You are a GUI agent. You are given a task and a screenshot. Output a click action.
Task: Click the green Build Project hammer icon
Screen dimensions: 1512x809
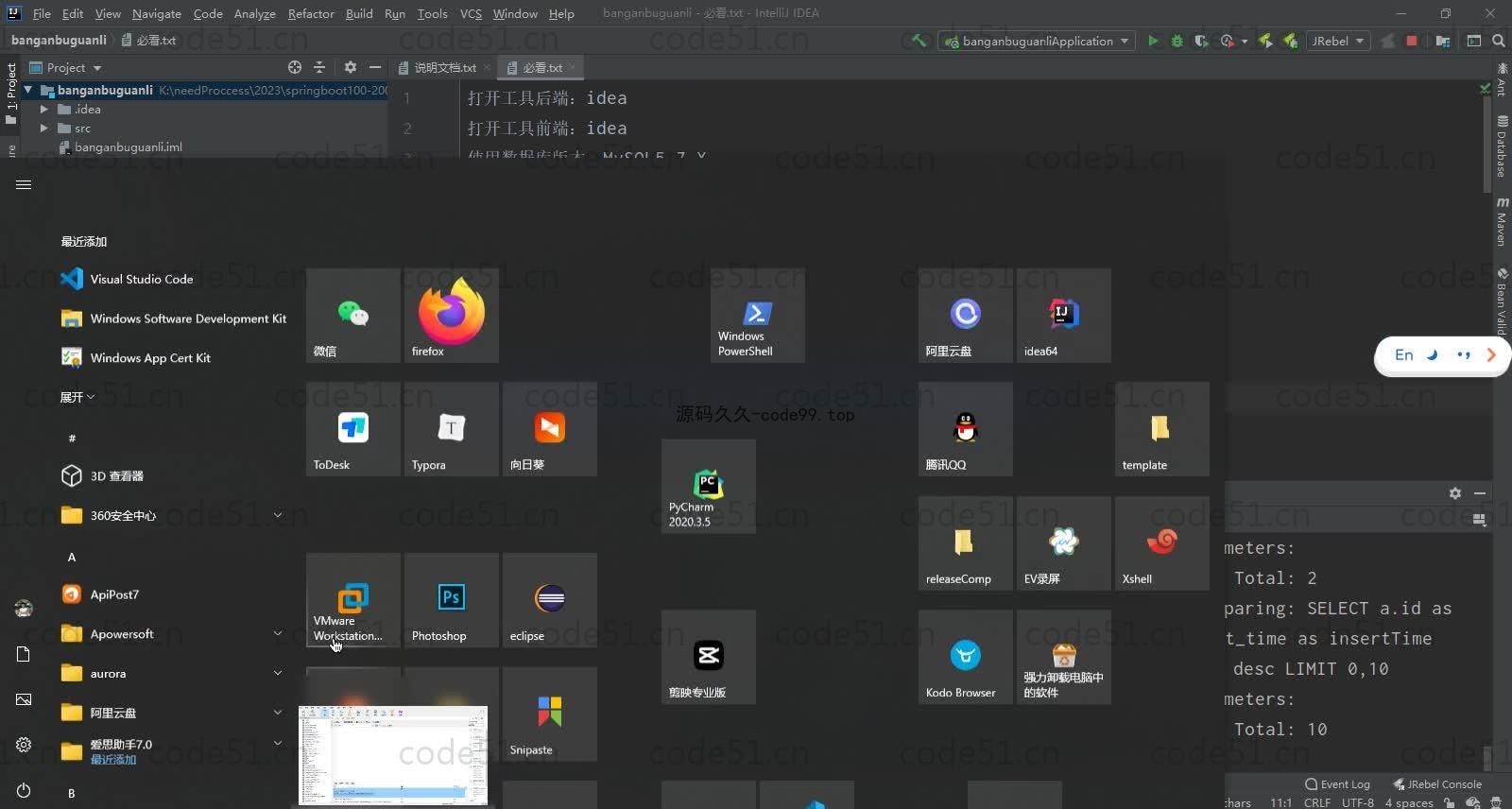click(x=919, y=41)
